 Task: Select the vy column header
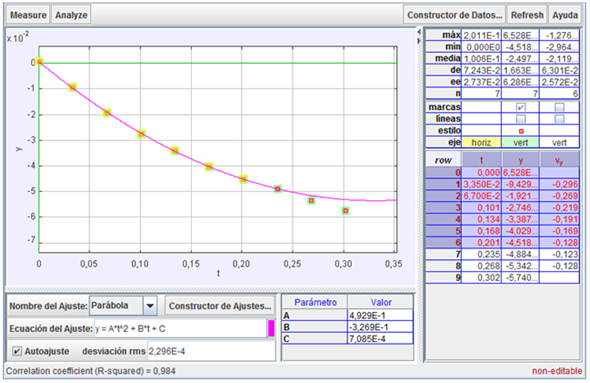click(559, 160)
